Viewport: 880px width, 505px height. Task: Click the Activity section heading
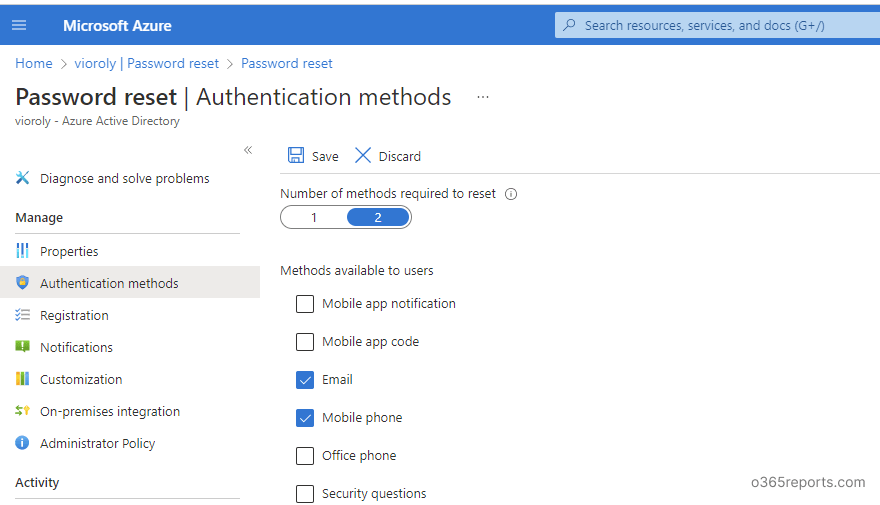tap(37, 483)
